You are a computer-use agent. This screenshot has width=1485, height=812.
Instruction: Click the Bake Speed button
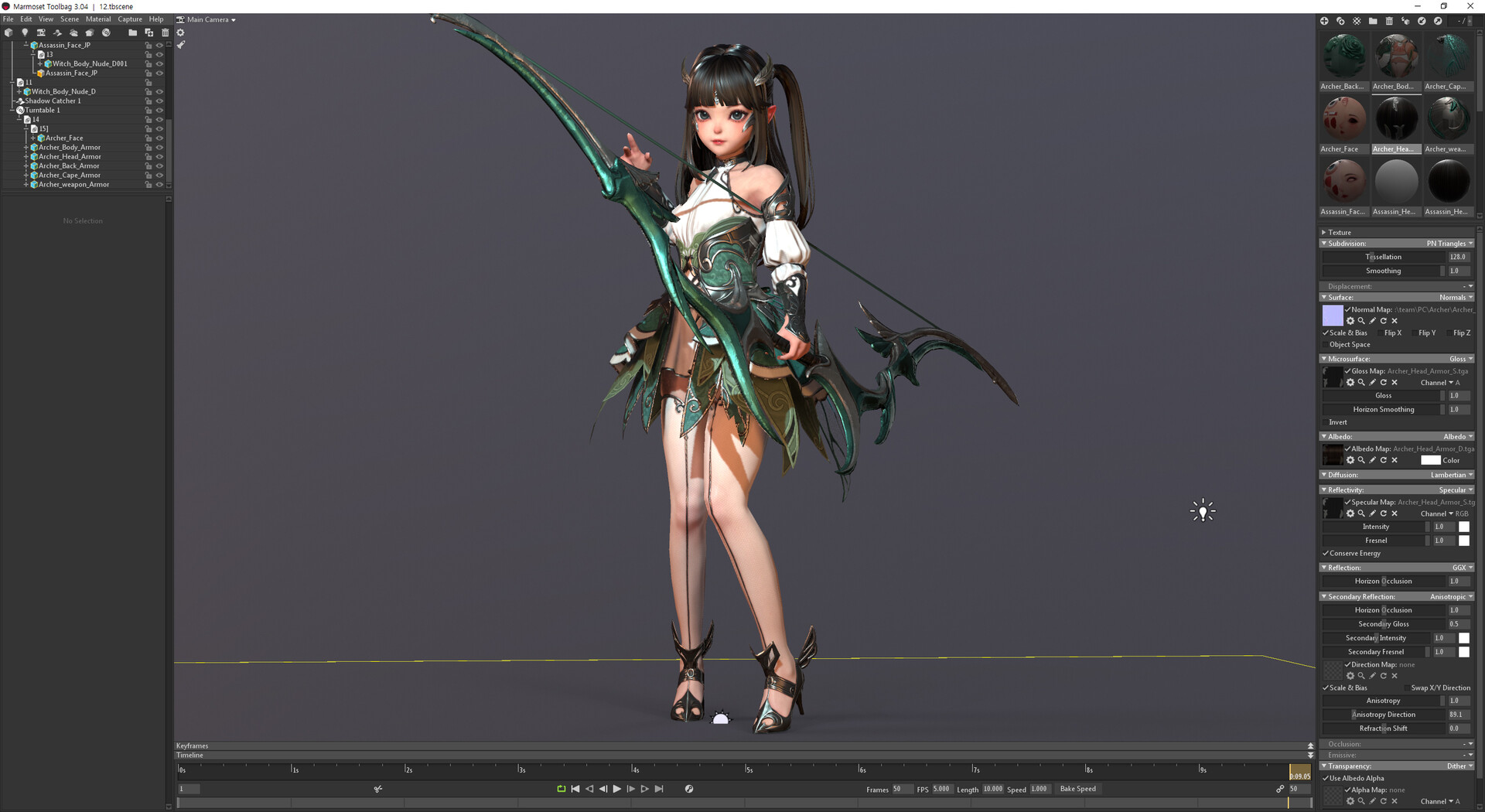(1078, 789)
